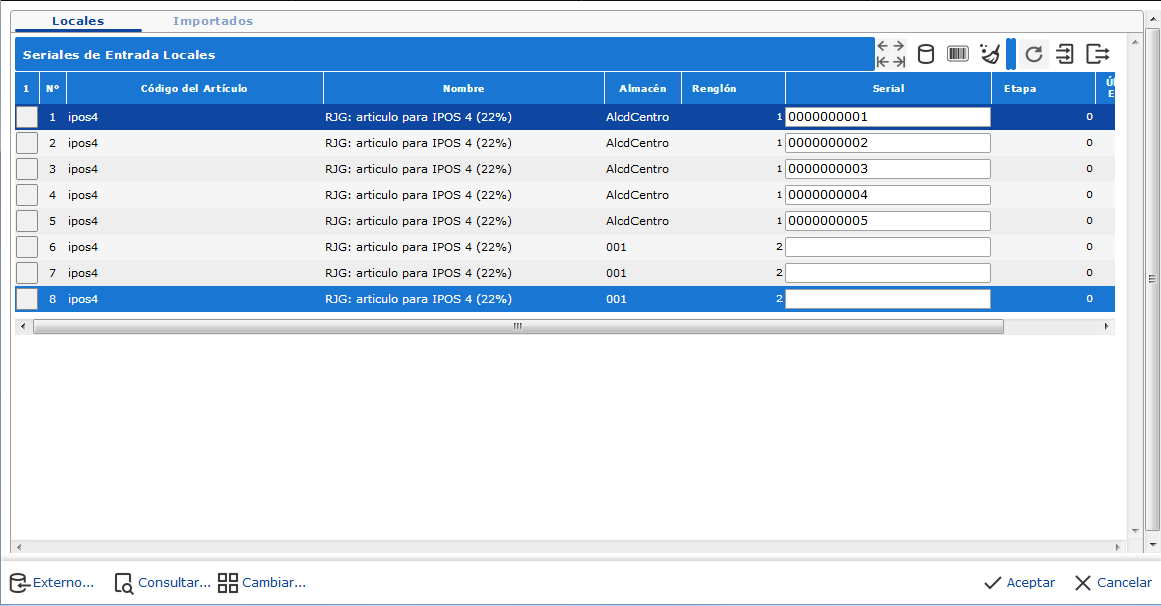1161x606 pixels.
Task: Jump to first record arrow icon
Action: tap(883, 62)
